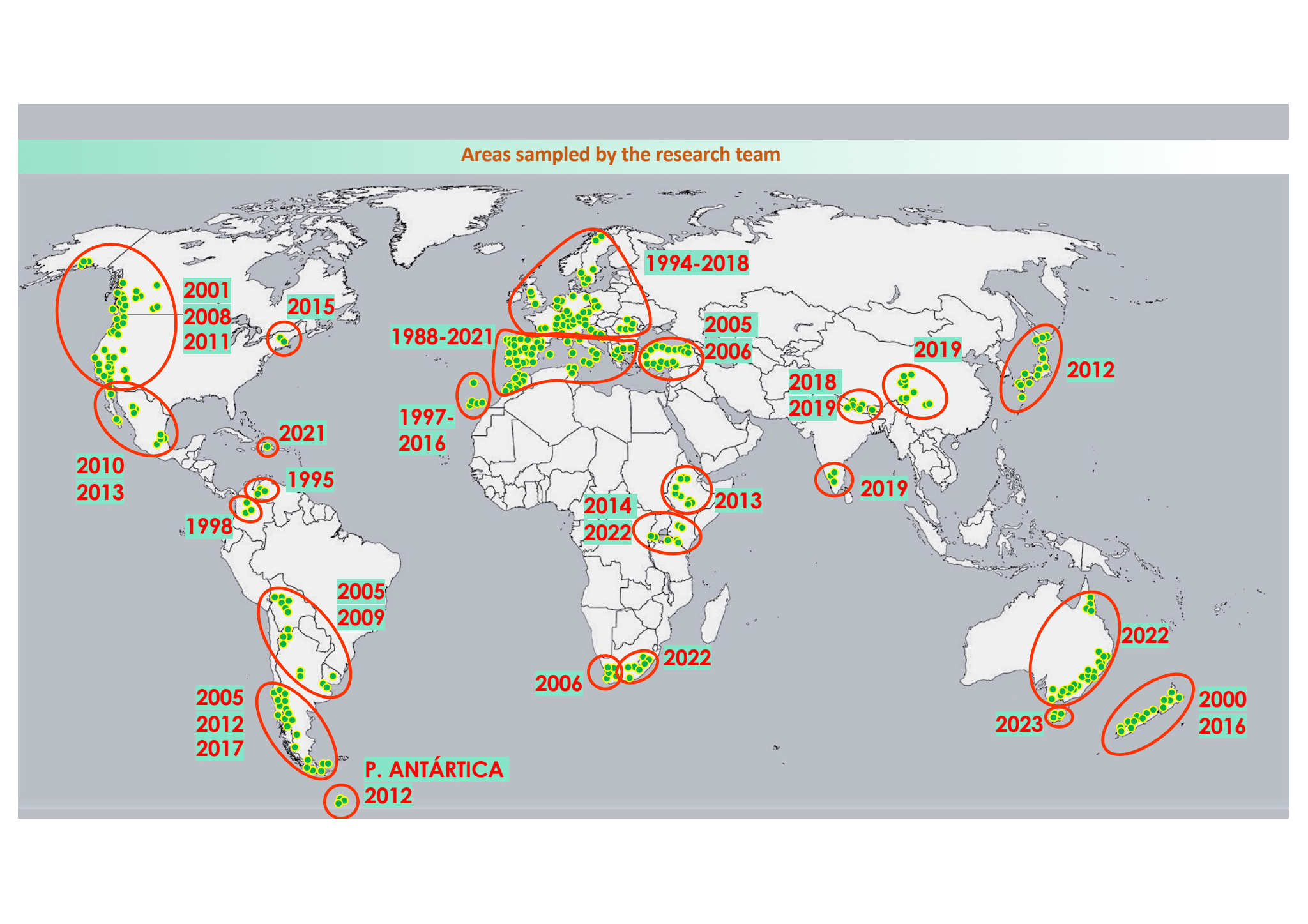Click the "2023" label near Tasmania
The height and width of the screenshot is (924, 1308).
click(x=1019, y=724)
